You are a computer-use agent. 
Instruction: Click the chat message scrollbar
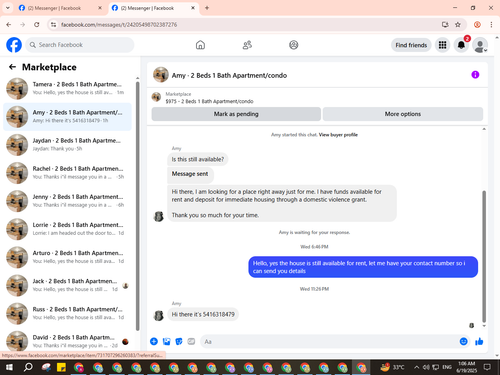point(484,257)
